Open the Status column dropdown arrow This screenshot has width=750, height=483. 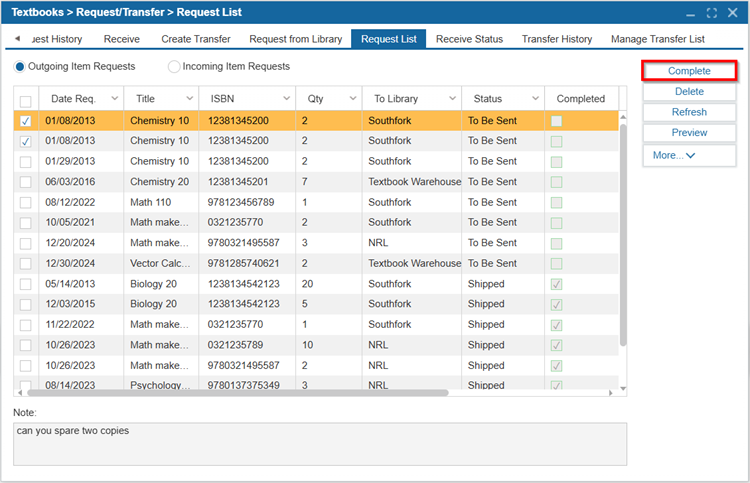point(535,98)
